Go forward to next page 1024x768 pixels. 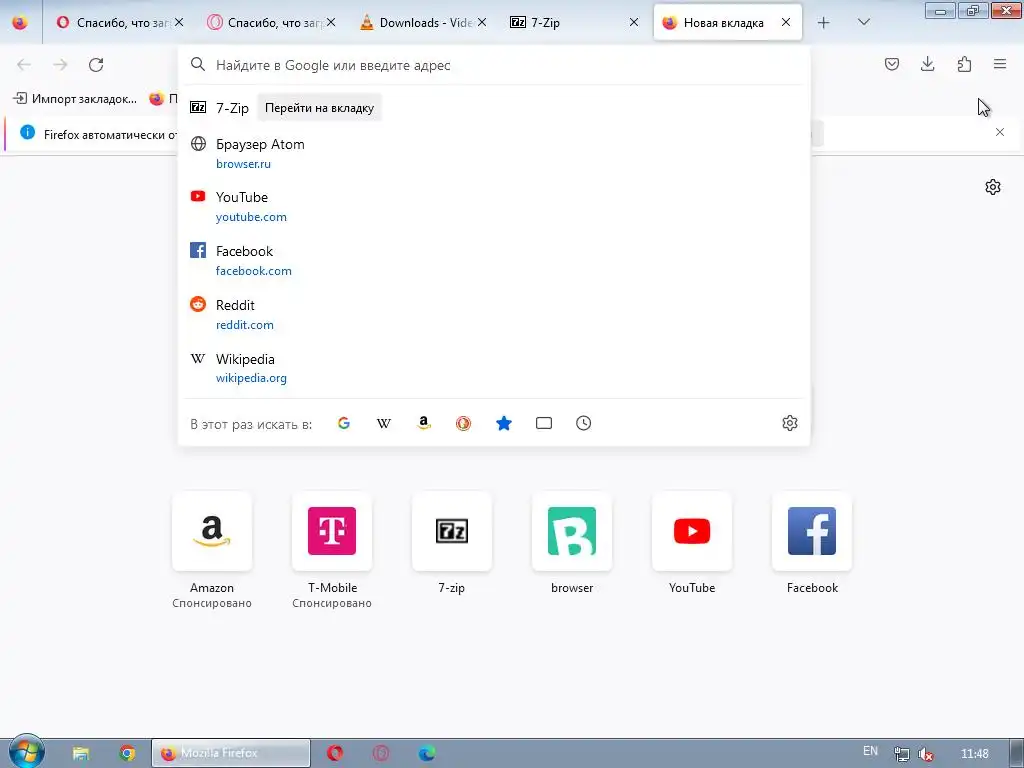(x=60, y=65)
